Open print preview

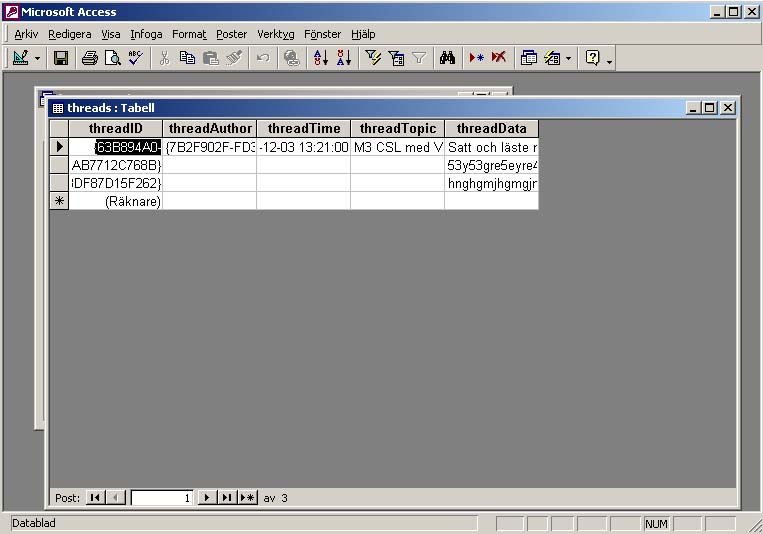coord(112,58)
